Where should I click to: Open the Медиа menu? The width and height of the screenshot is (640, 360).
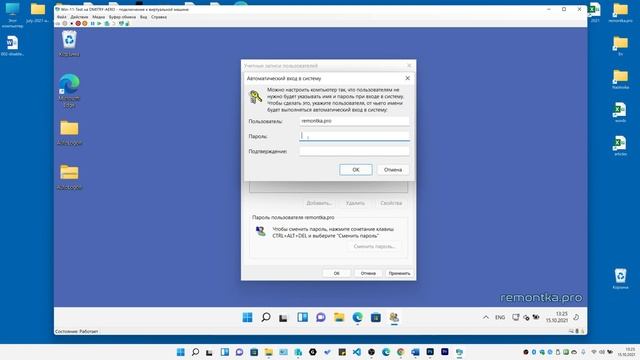point(98,17)
